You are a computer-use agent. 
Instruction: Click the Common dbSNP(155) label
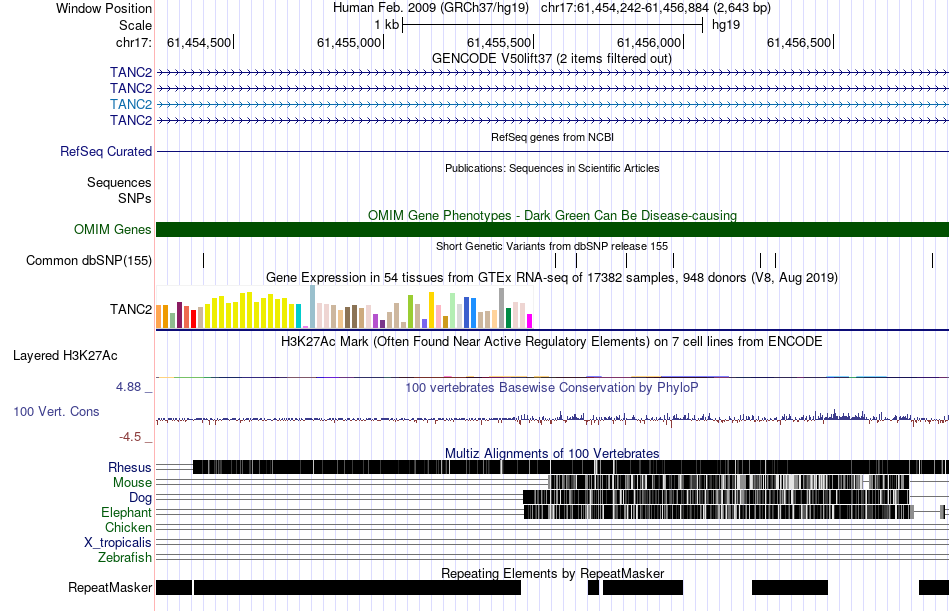tap(89, 261)
